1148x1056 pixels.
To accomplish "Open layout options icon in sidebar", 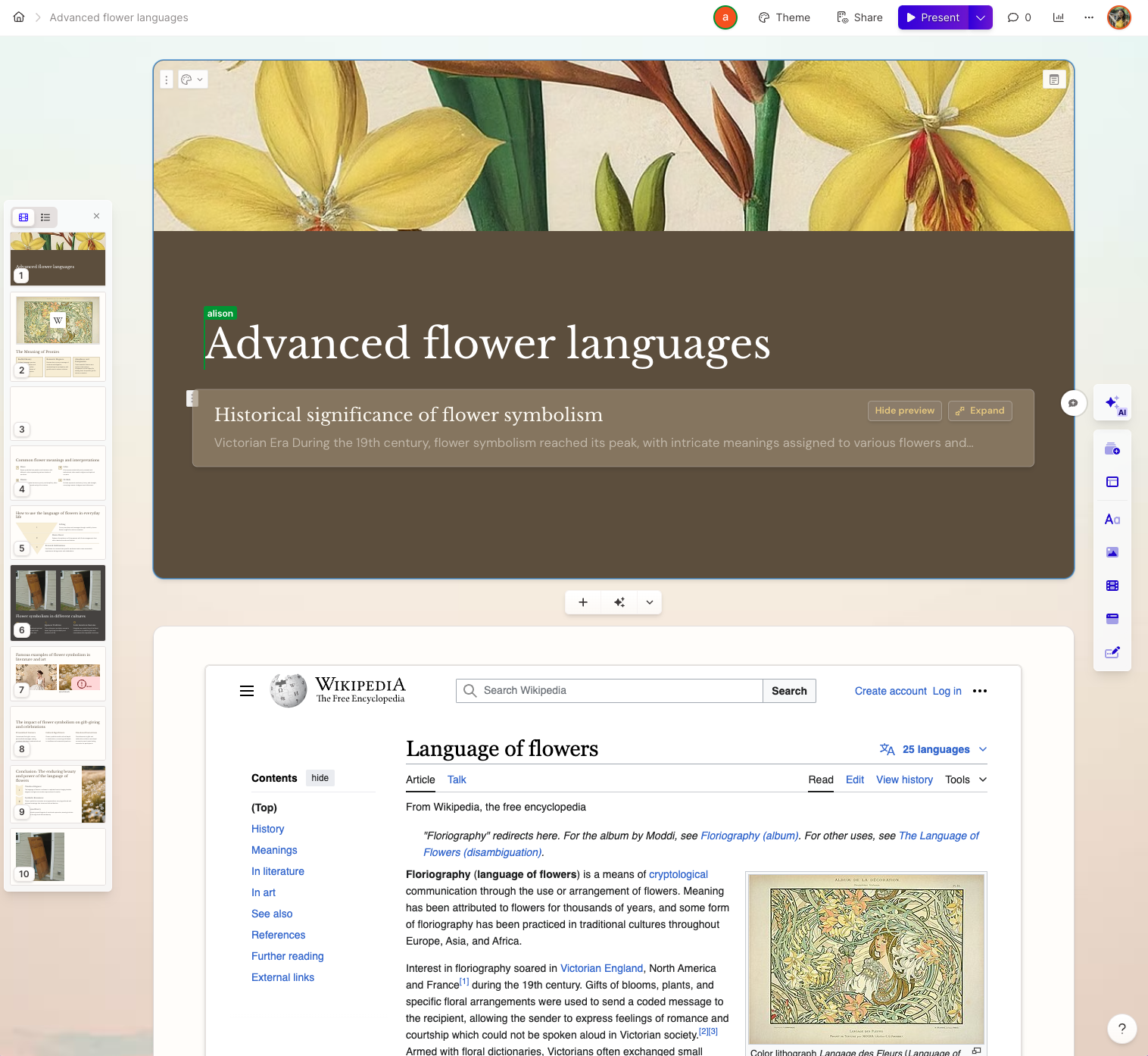I will [x=1112, y=482].
